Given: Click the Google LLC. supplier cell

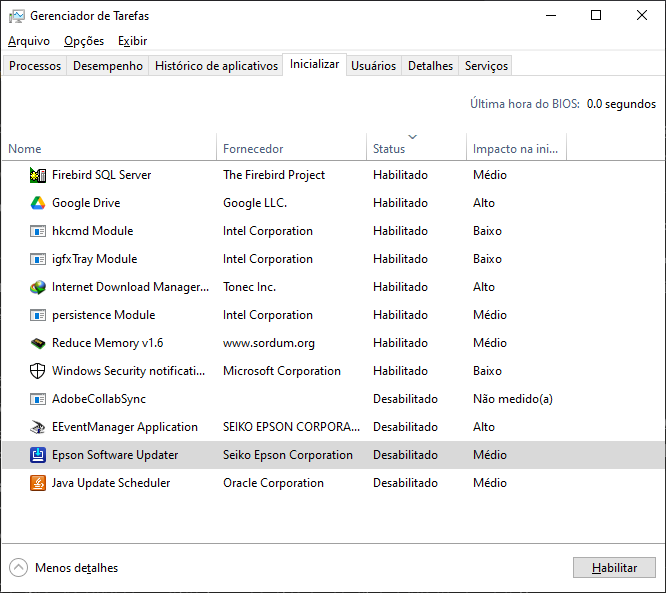Looking at the screenshot, I should click(255, 203).
